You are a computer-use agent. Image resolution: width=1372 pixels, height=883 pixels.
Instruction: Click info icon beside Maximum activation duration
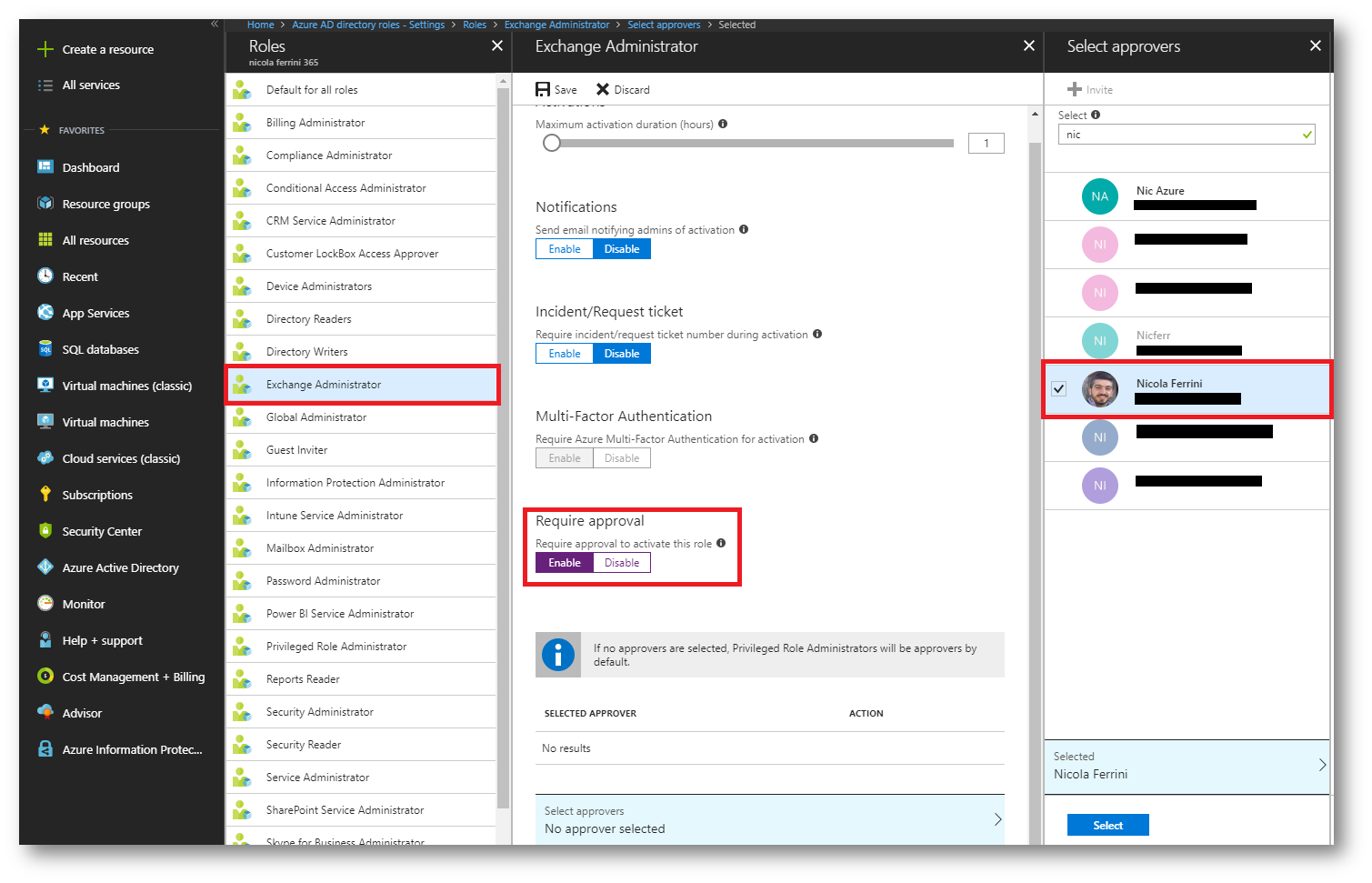click(723, 124)
